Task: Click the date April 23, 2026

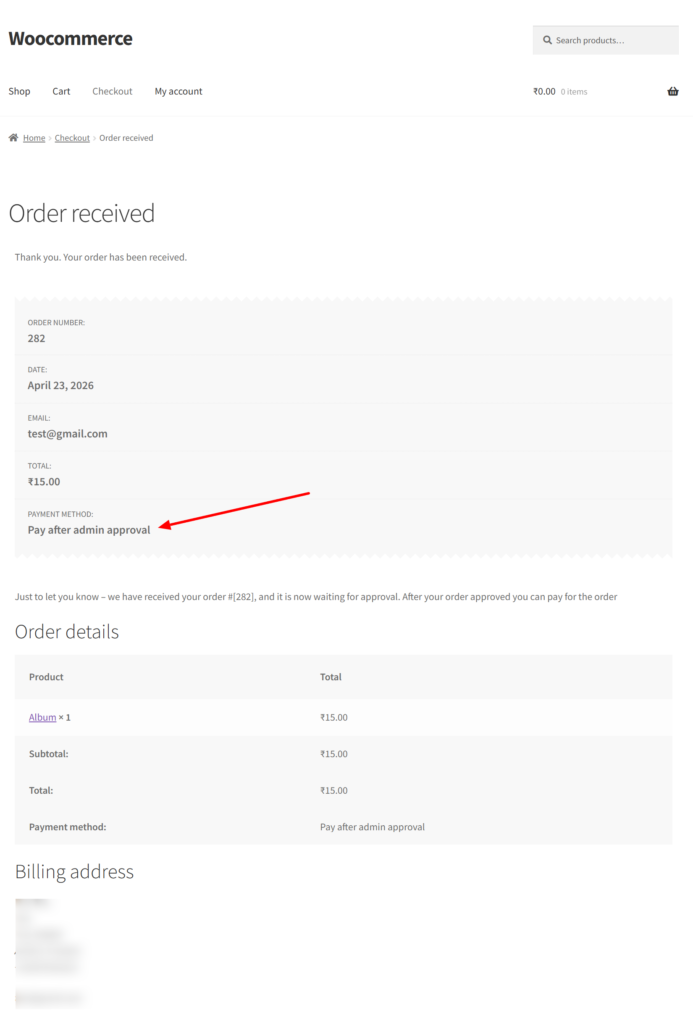Action: point(60,386)
